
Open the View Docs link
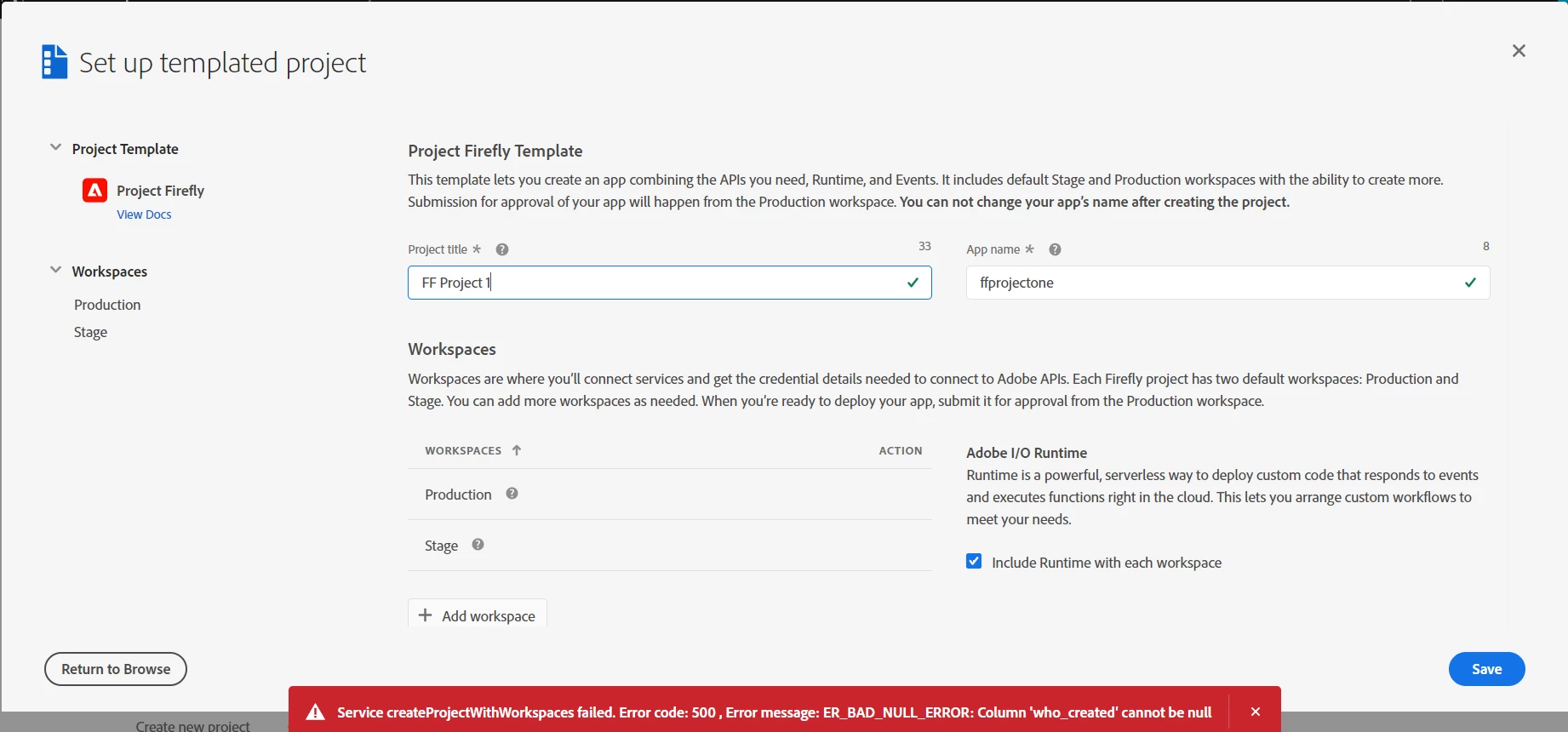click(x=144, y=214)
